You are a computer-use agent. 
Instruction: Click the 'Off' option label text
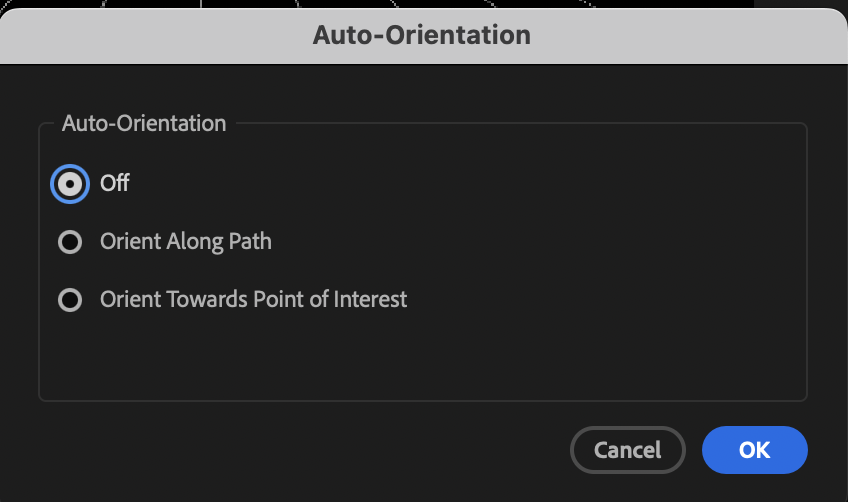[x=115, y=184]
